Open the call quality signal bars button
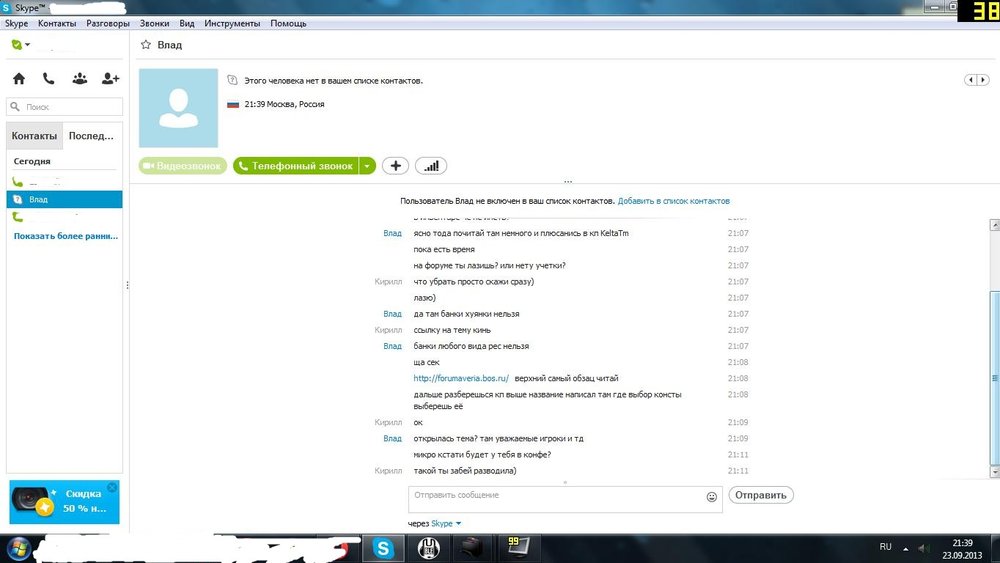This screenshot has width=1000, height=563. click(x=431, y=166)
